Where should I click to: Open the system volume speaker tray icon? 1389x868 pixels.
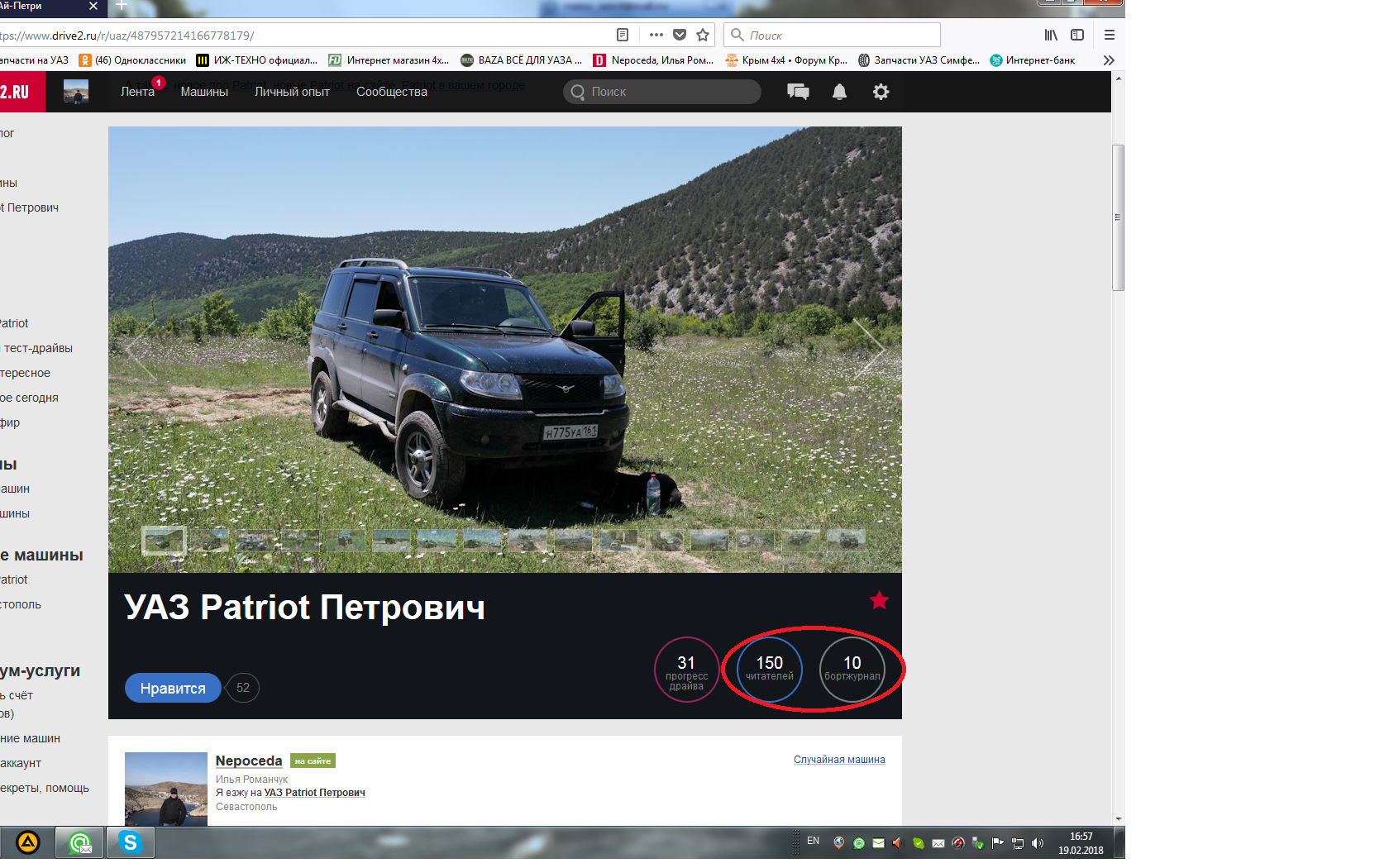point(1038,843)
